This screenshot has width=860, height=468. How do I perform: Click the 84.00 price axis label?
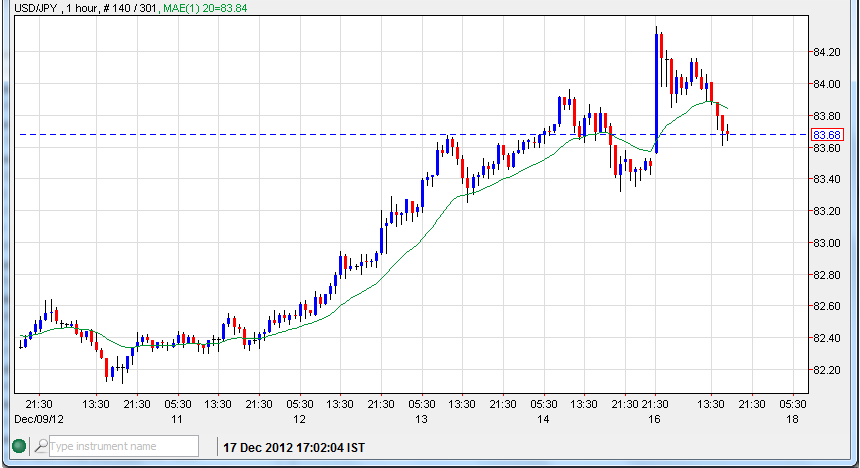pyautogui.click(x=827, y=84)
